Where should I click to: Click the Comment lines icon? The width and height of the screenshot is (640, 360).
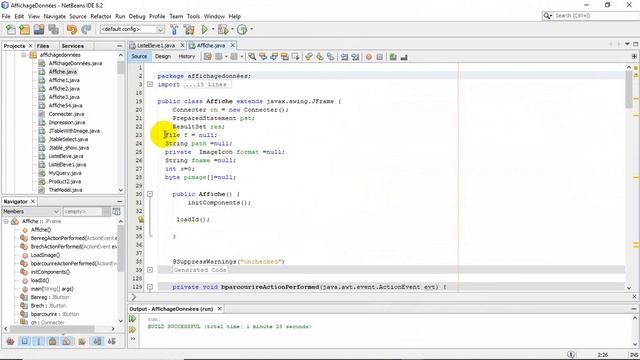pyautogui.click(x=393, y=57)
